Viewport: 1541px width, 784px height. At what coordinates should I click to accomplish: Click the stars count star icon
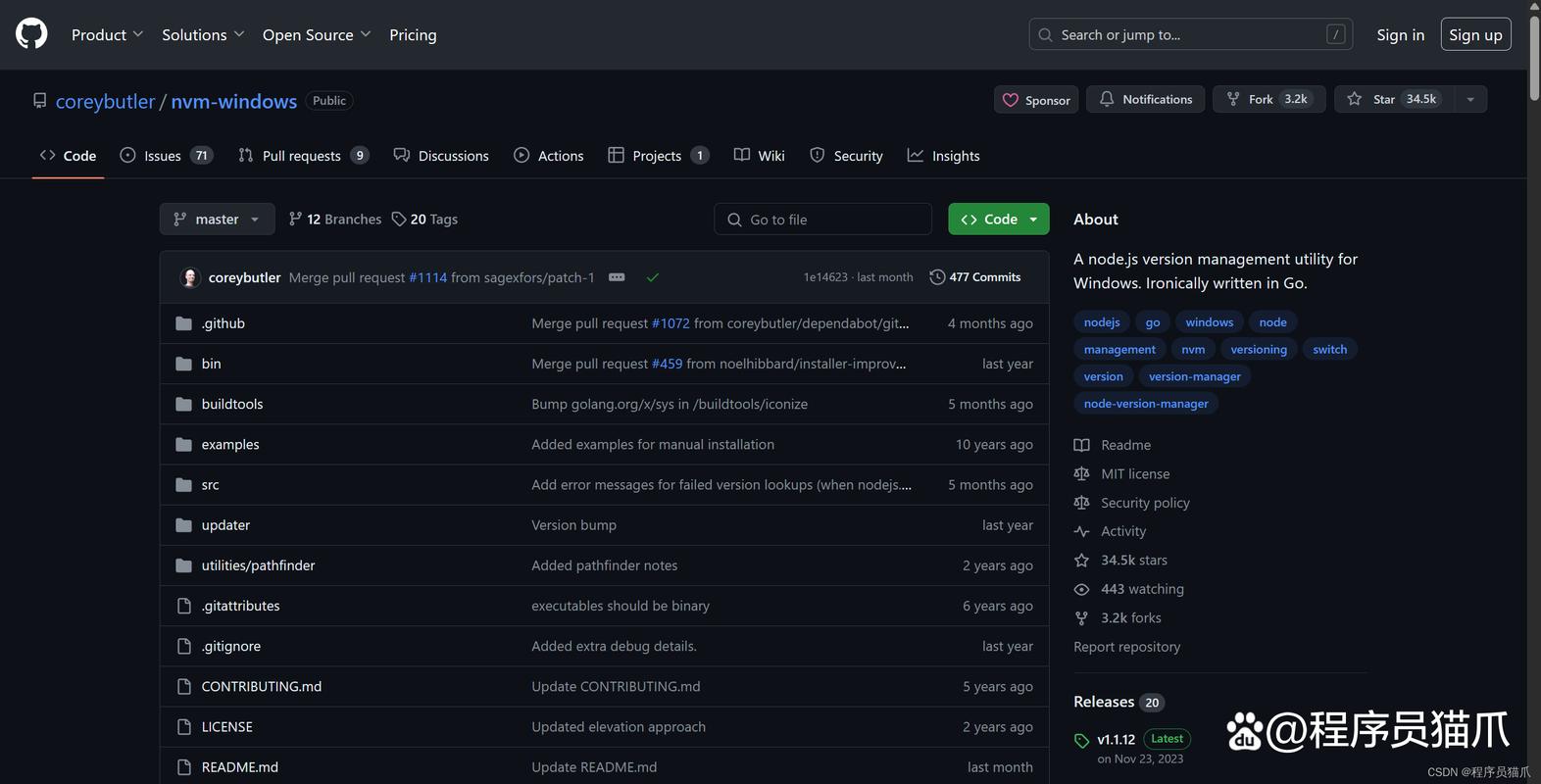pos(1081,560)
